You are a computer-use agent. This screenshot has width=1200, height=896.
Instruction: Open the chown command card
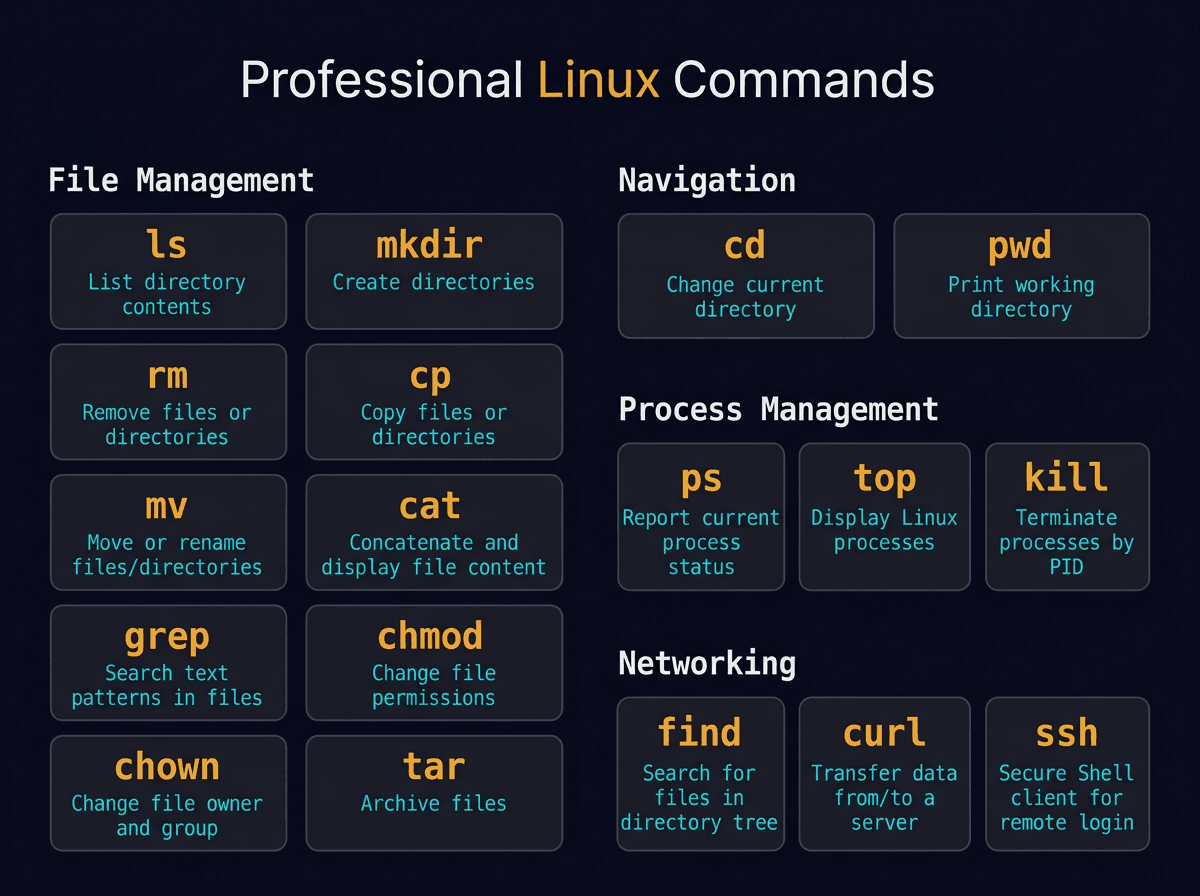[167, 792]
